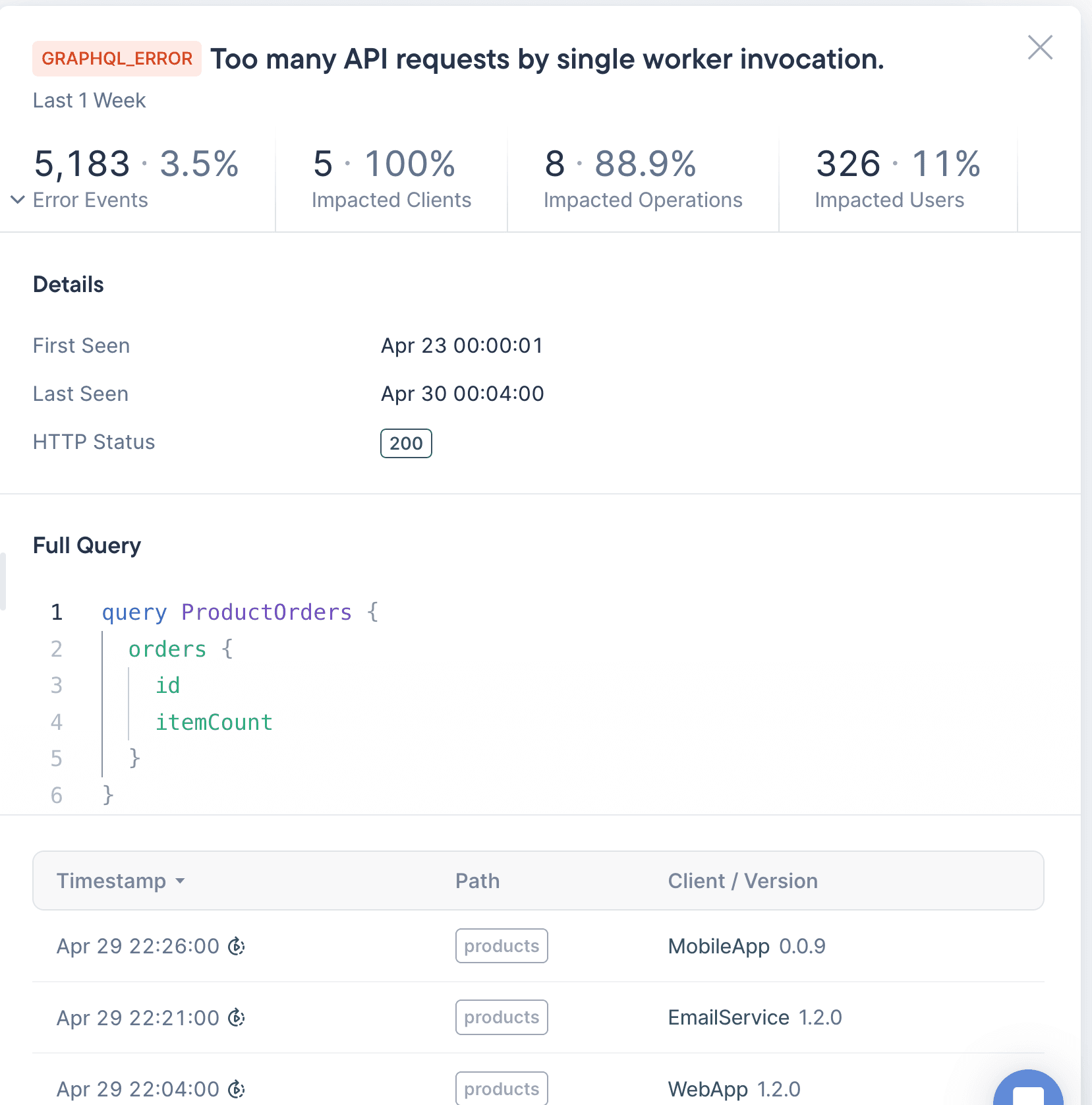The width and height of the screenshot is (1092, 1105).
Task: Select the Path column header
Action: tap(477, 881)
